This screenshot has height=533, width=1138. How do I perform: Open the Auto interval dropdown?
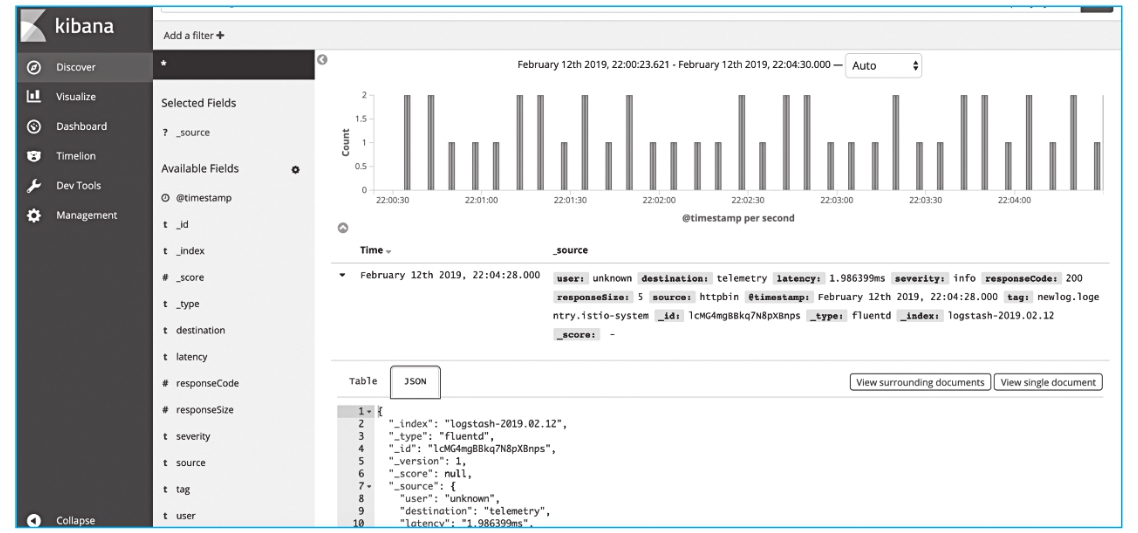point(884,66)
